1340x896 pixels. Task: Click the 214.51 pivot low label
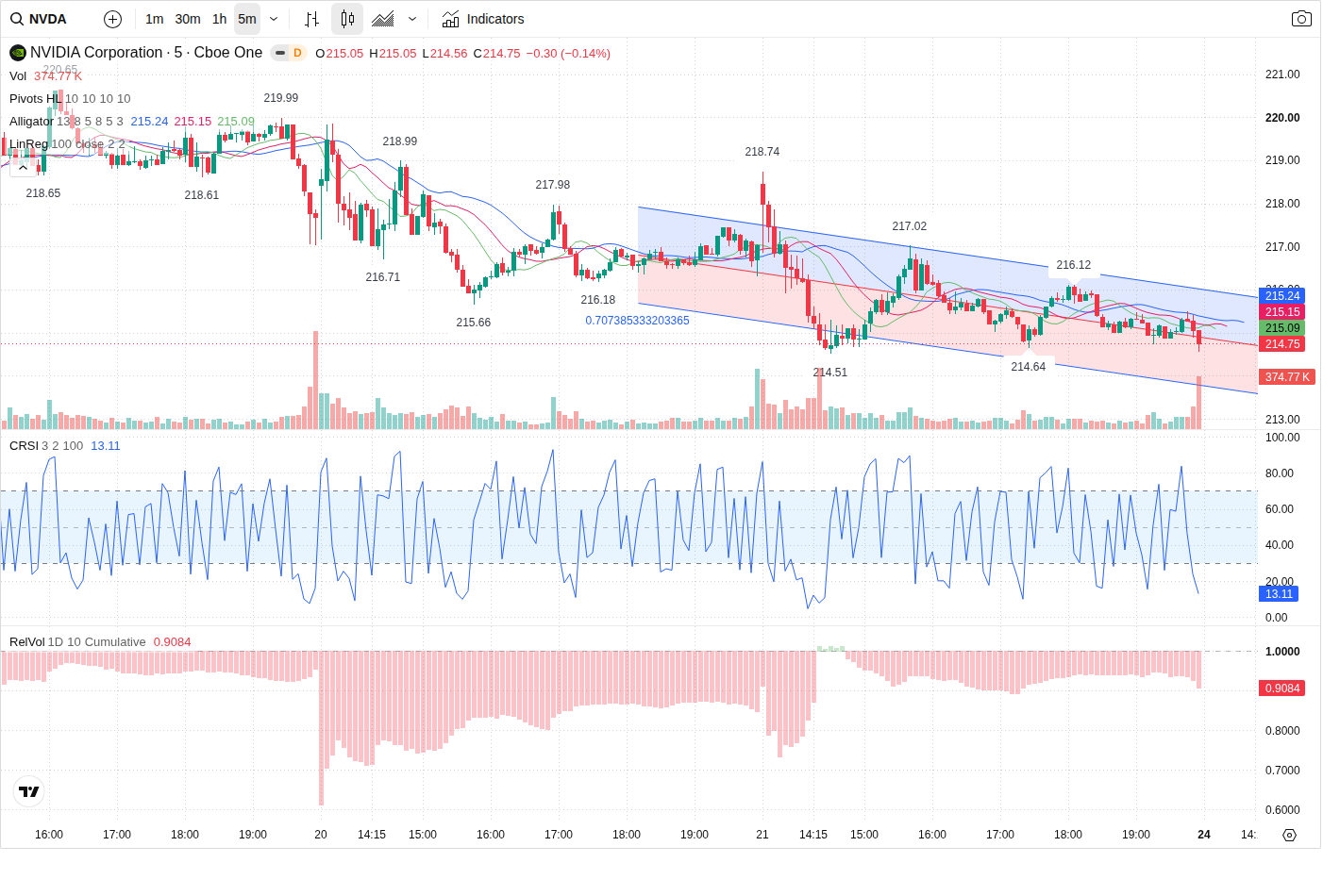[830, 373]
